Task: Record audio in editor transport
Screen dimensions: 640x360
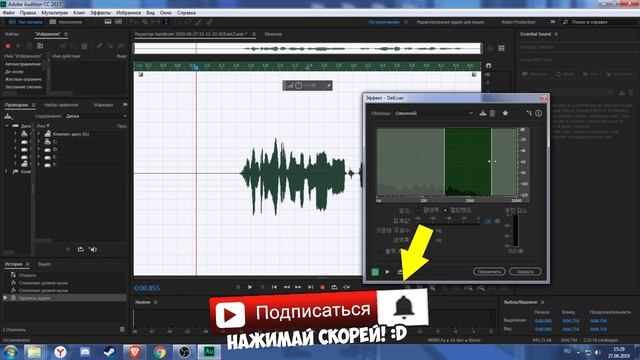Action: [322, 287]
